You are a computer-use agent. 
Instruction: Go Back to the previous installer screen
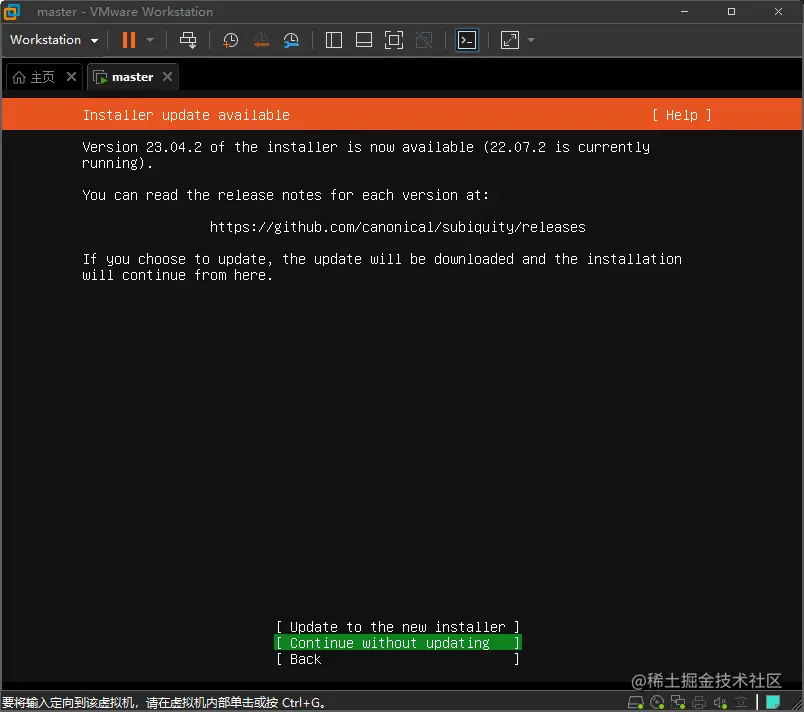(x=398, y=659)
